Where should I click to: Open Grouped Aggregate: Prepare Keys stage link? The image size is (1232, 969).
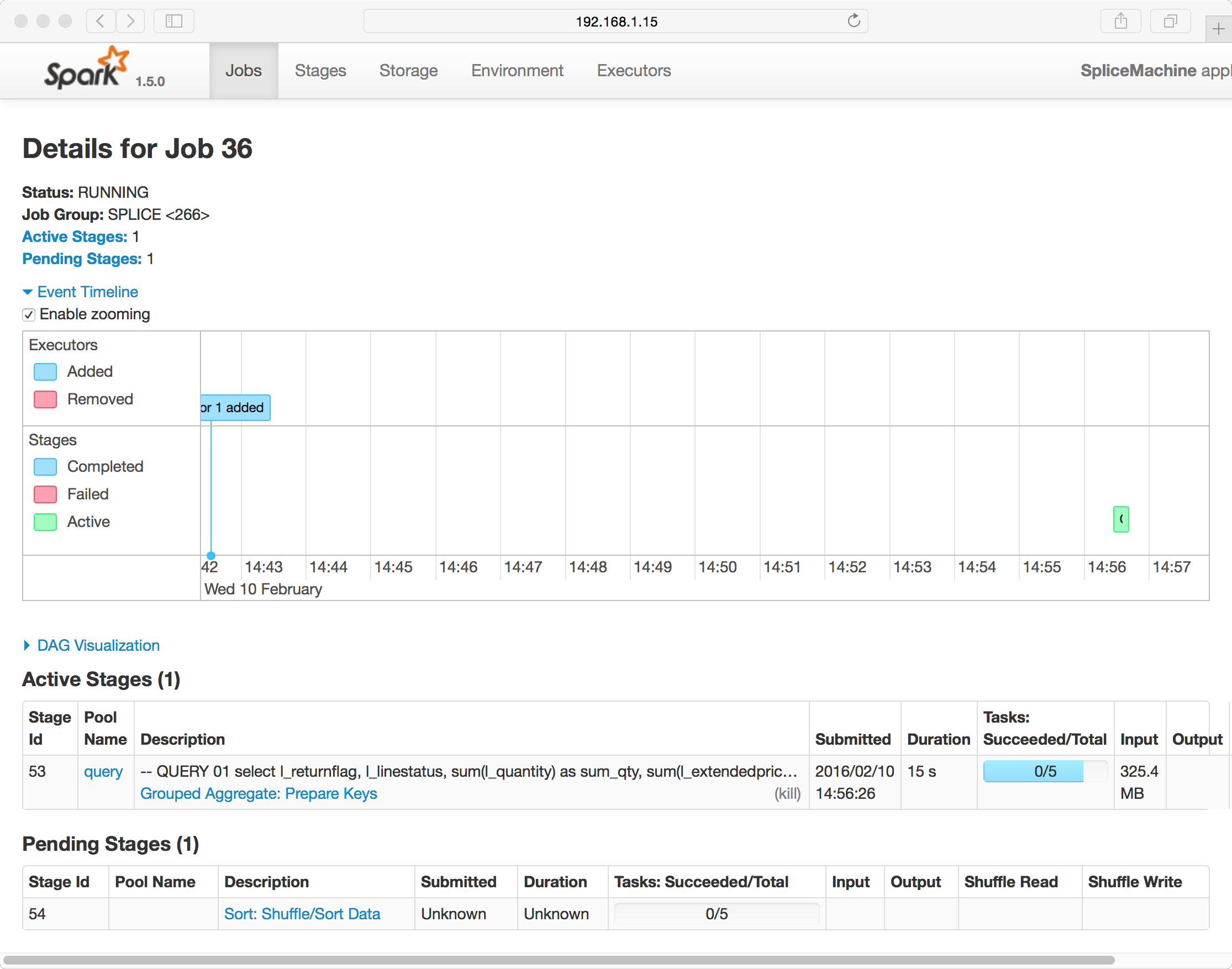coord(259,793)
